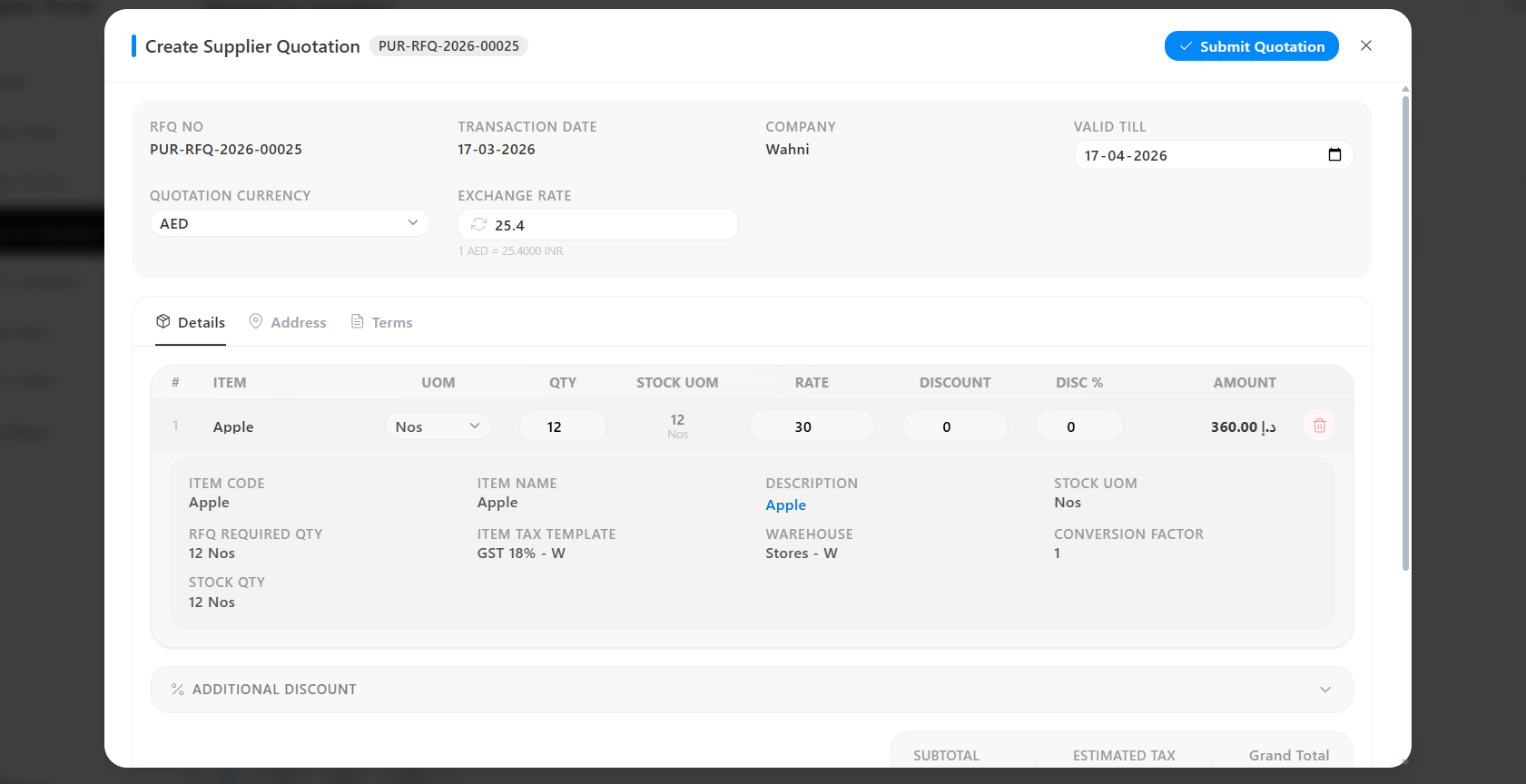
Task: Click the Subtotal label
Action: pyautogui.click(x=946, y=755)
